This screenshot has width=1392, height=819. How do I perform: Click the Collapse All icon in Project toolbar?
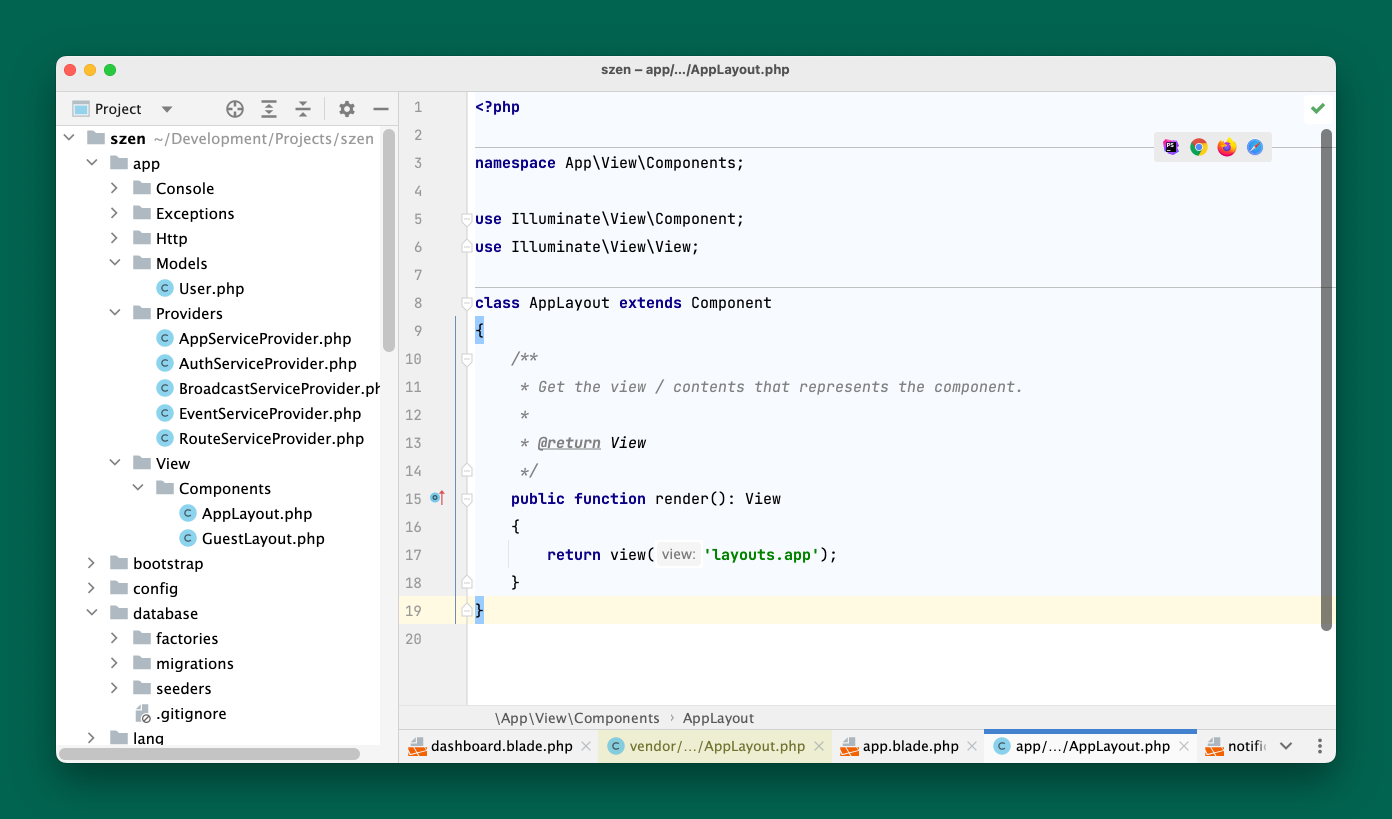point(303,109)
